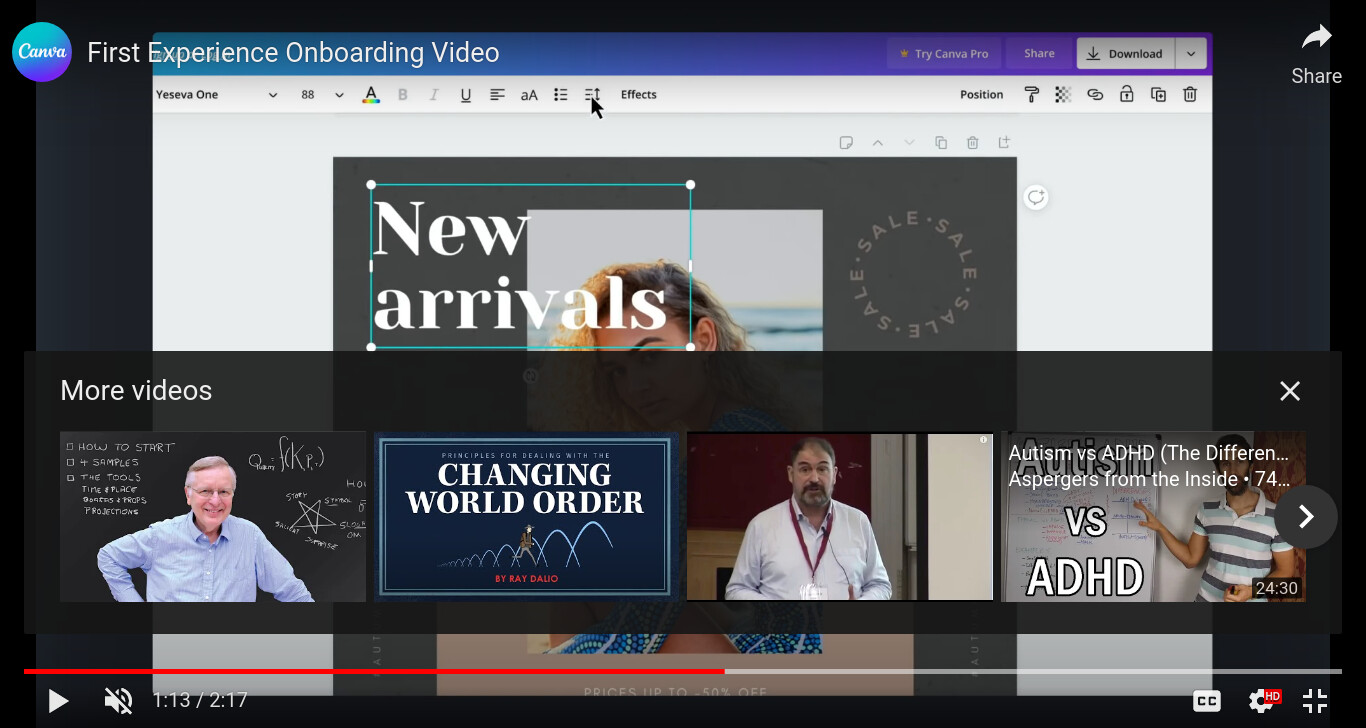This screenshot has height=728, width=1366.
Task: Click the Try Canva Pro button
Action: tap(943, 54)
